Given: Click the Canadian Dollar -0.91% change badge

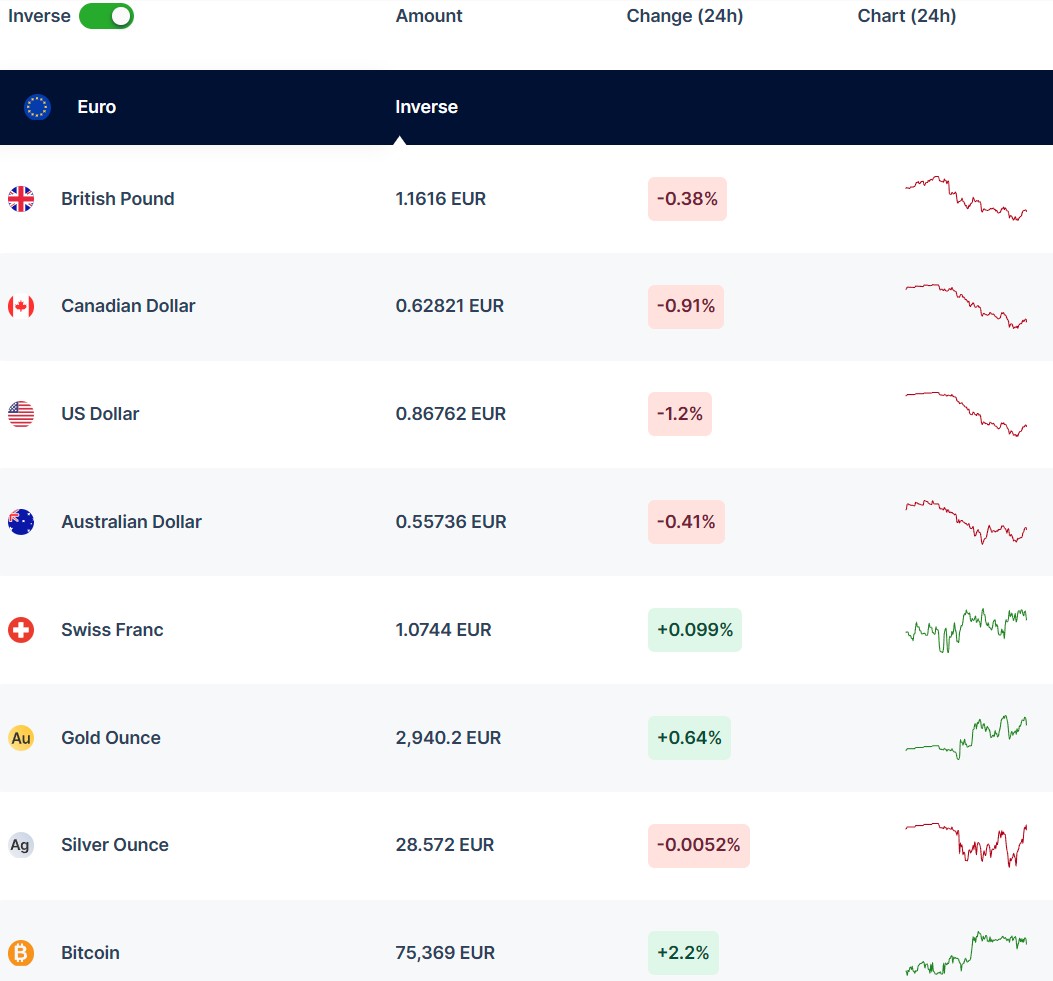Looking at the screenshot, I should (x=686, y=306).
